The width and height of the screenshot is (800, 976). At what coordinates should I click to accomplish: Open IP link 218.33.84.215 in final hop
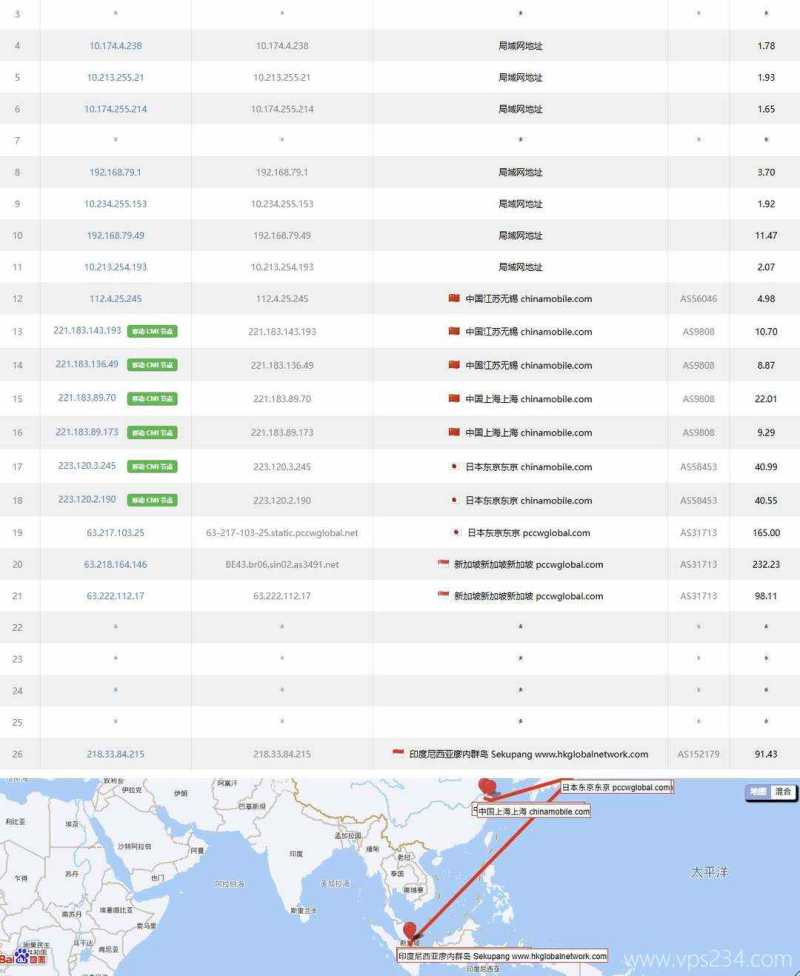115,754
